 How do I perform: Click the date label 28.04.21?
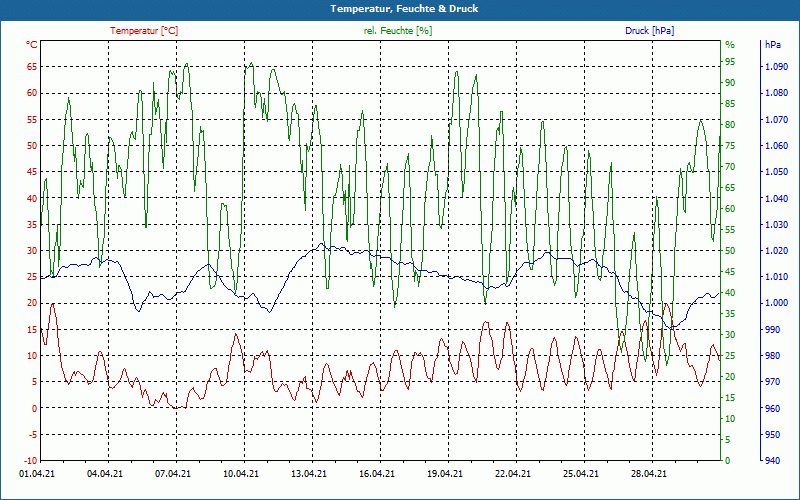648,474
